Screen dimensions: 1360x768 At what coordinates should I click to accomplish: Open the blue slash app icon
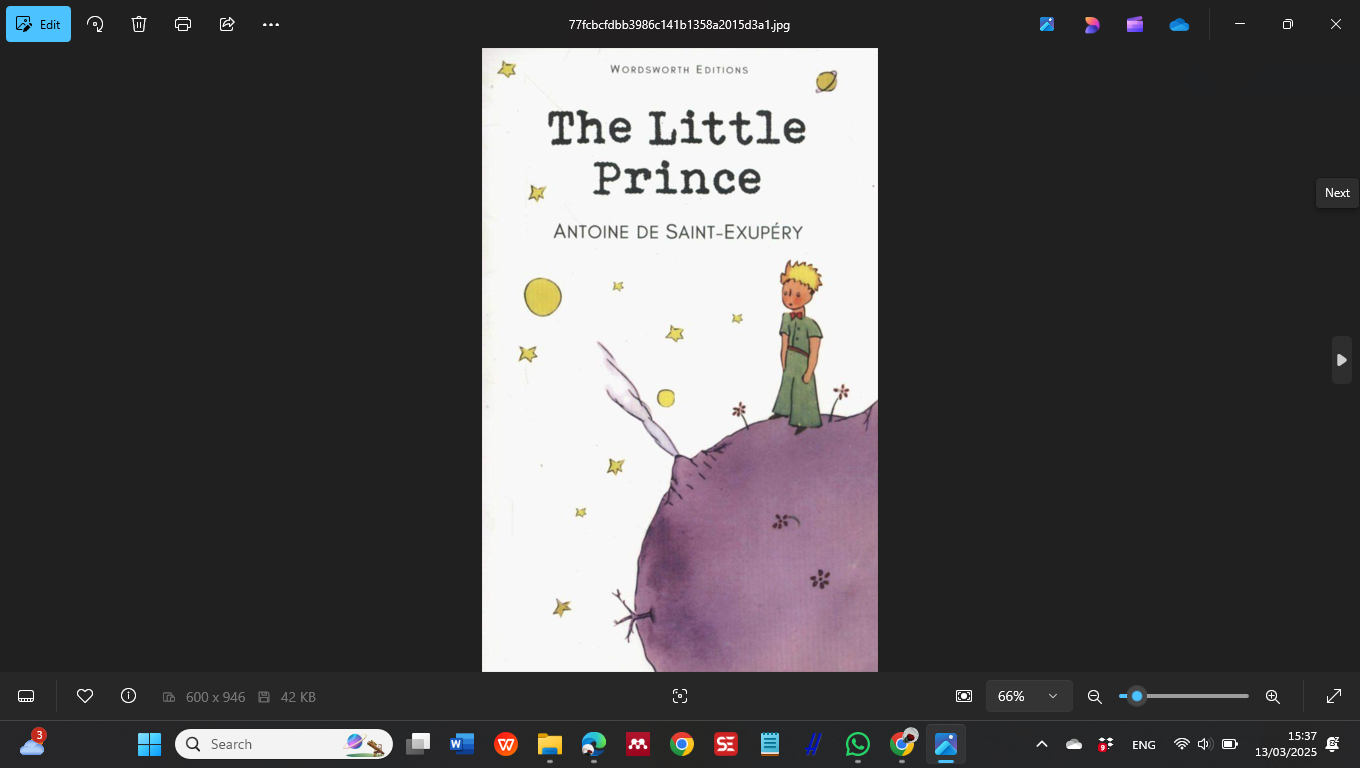(x=814, y=744)
